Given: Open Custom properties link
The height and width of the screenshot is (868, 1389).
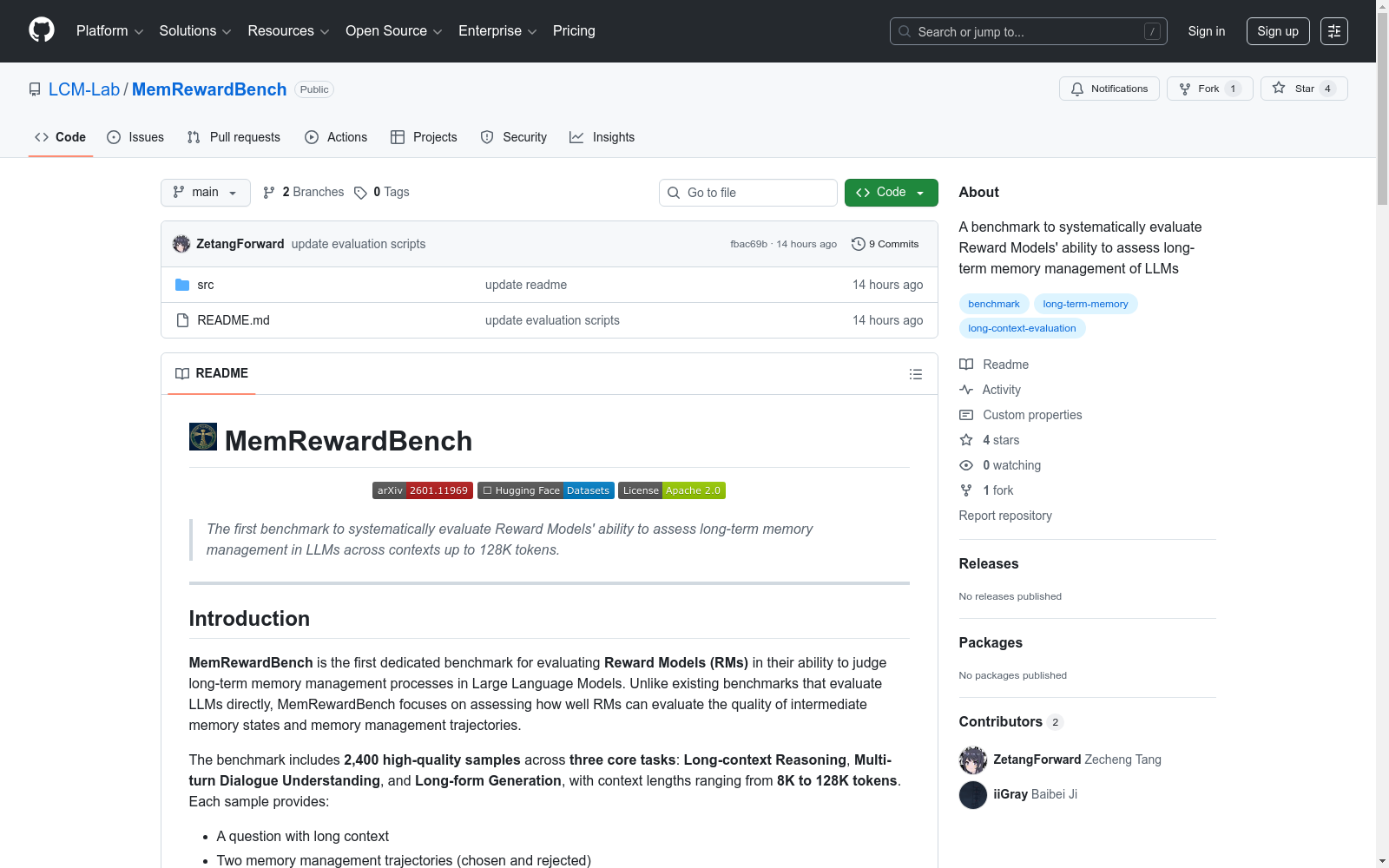Looking at the screenshot, I should point(1021,415).
